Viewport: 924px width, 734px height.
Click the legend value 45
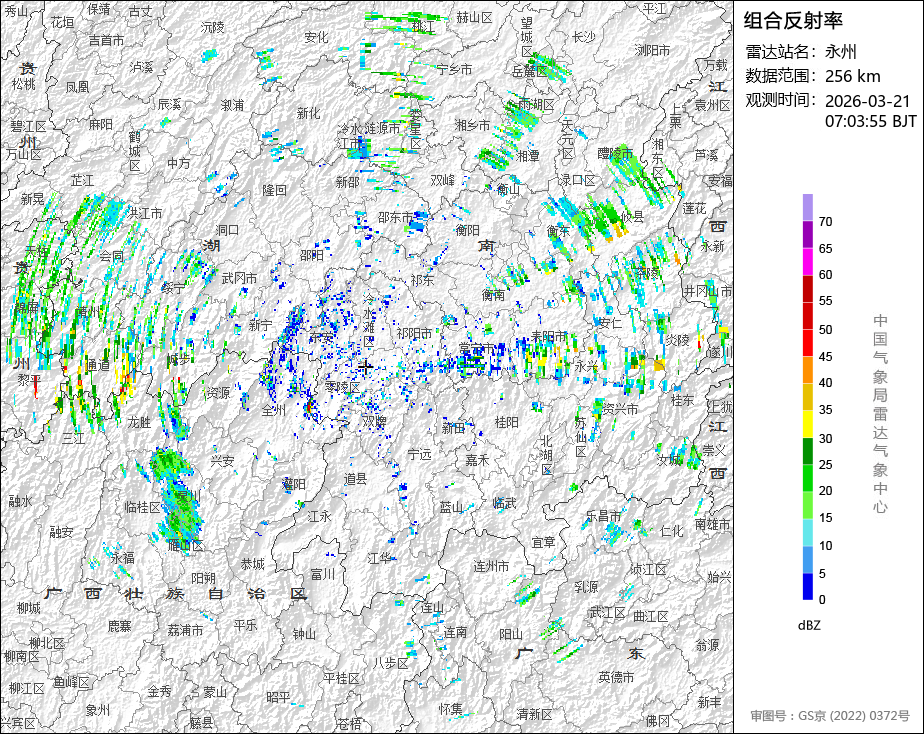[x=826, y=357]
